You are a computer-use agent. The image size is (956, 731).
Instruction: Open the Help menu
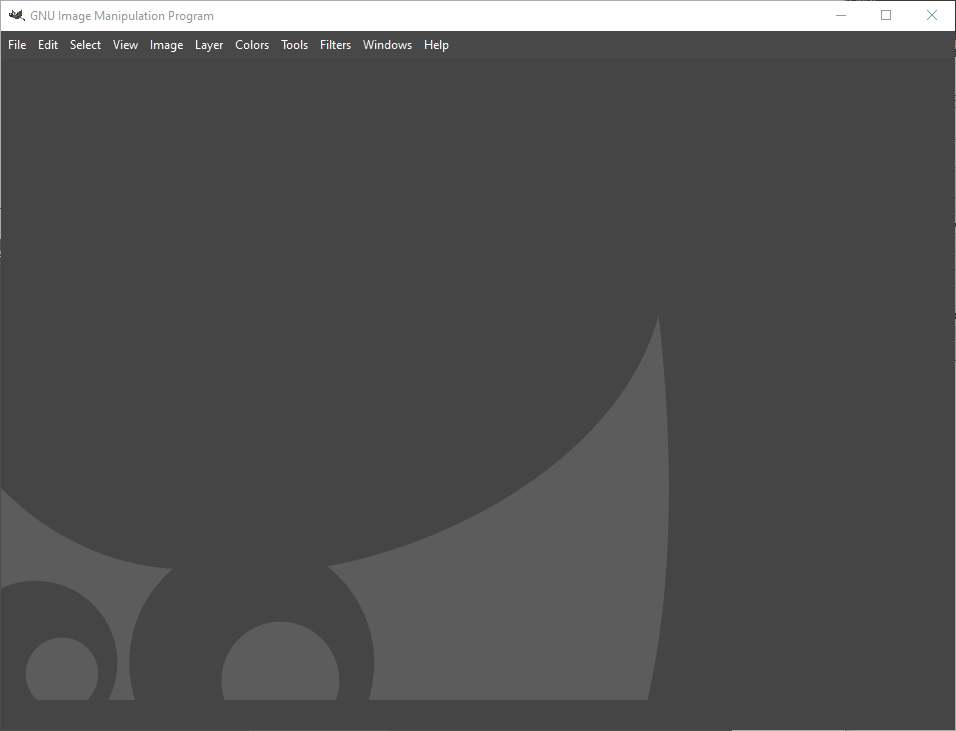436,45
